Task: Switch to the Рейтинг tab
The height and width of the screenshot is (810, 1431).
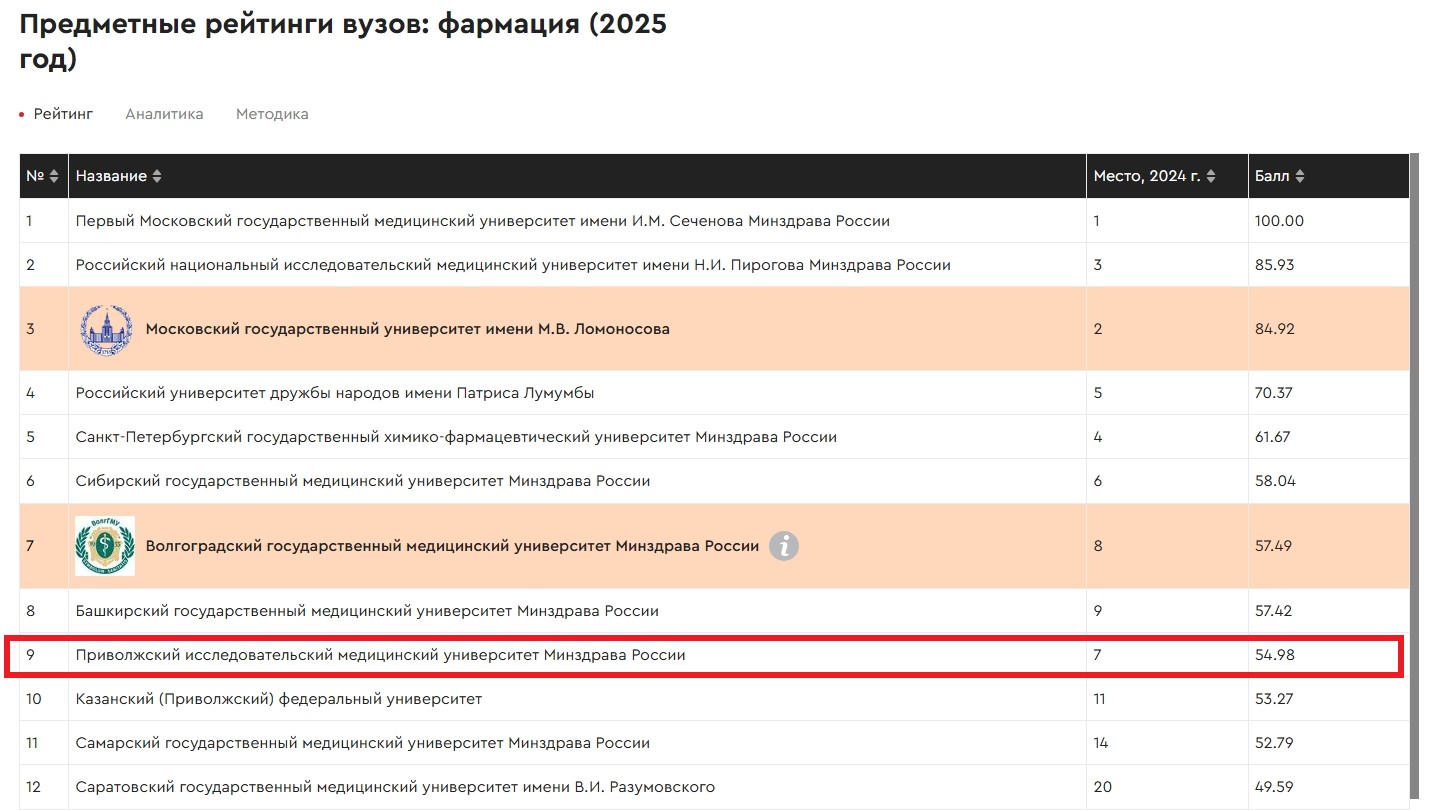Action: point(63,114)
